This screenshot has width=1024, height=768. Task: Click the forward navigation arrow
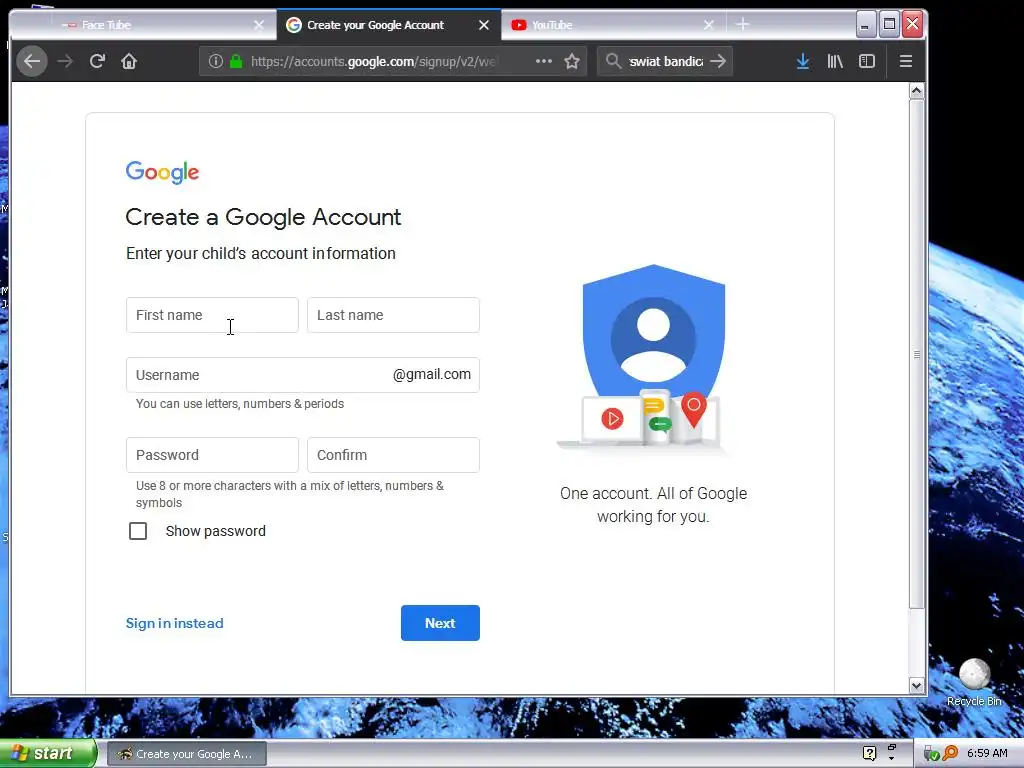click(x=65, y=61)
